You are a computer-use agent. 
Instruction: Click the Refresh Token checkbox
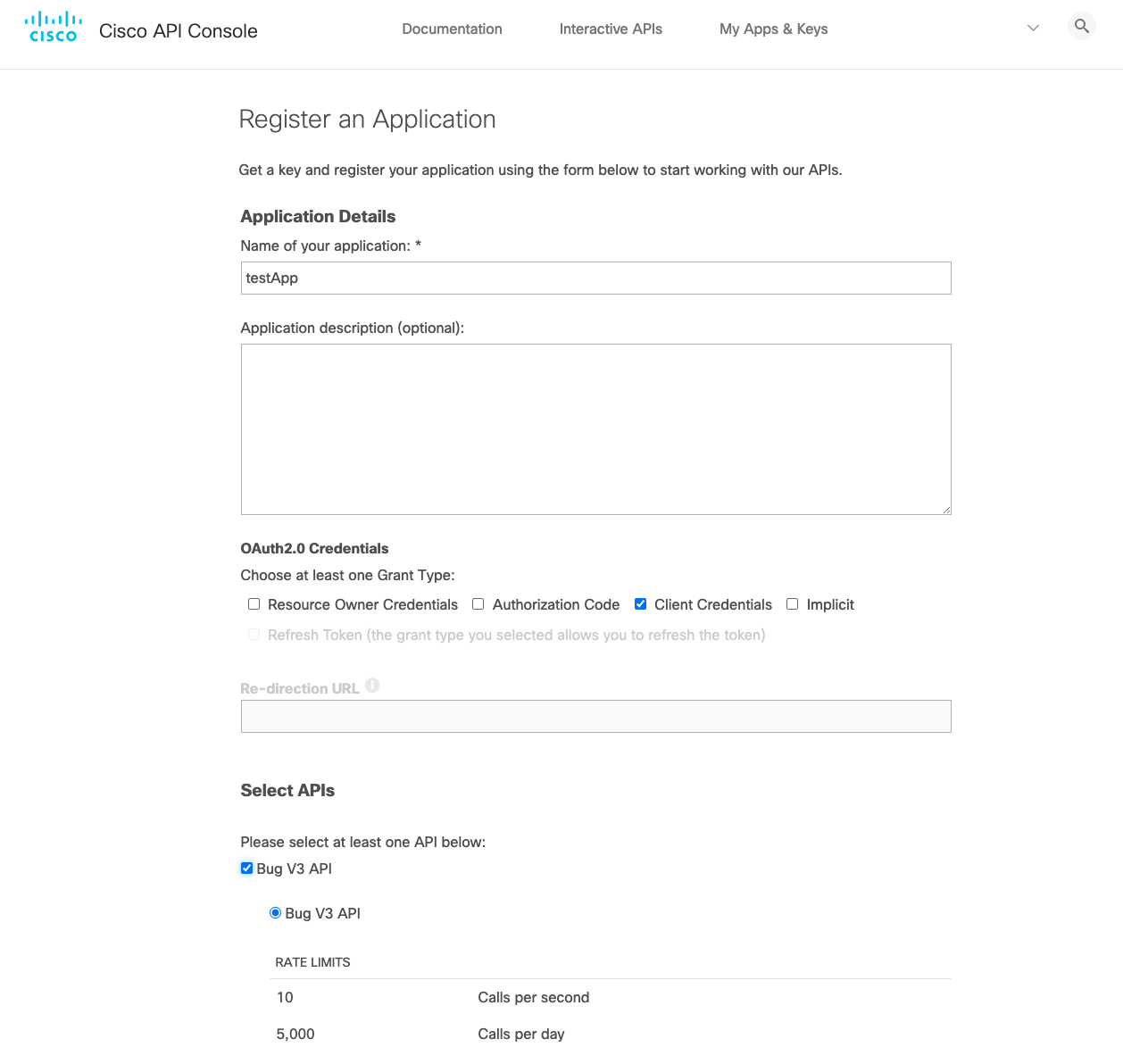(x=254, y=634)
